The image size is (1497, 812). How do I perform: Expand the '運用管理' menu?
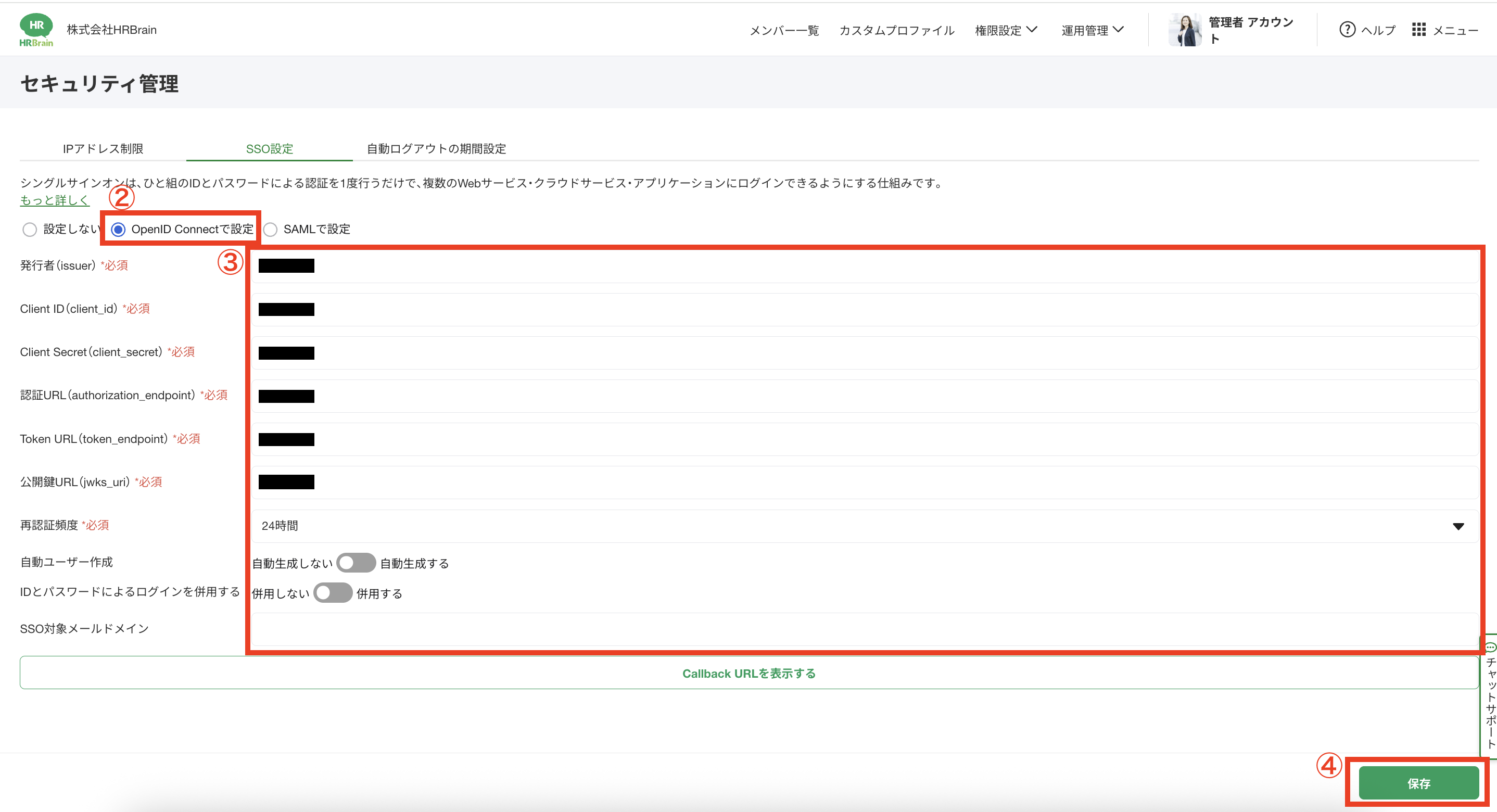(x=1092, y=30)
